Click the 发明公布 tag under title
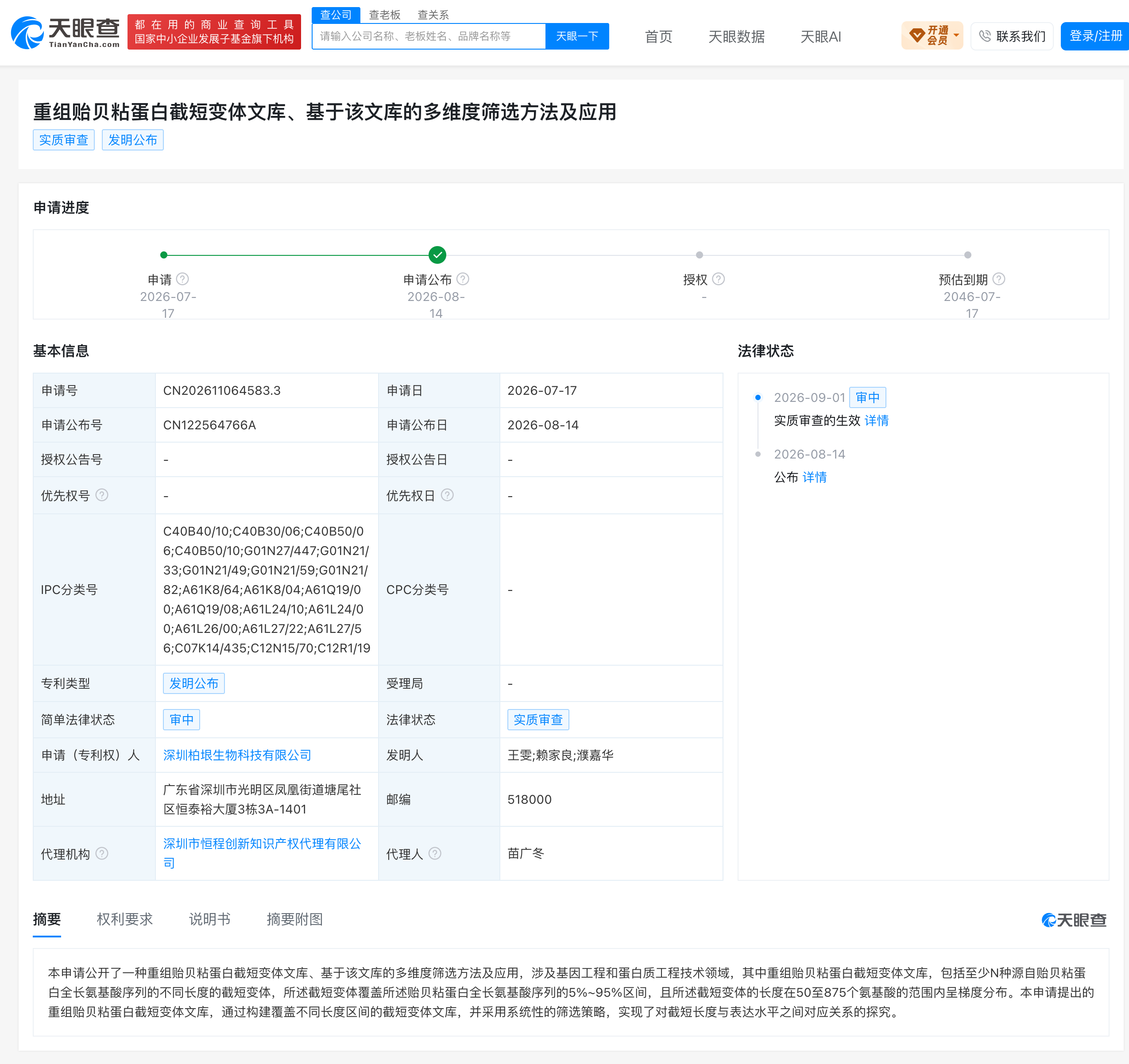Screen dimensions: 1129x1064 tap(133, 140)
